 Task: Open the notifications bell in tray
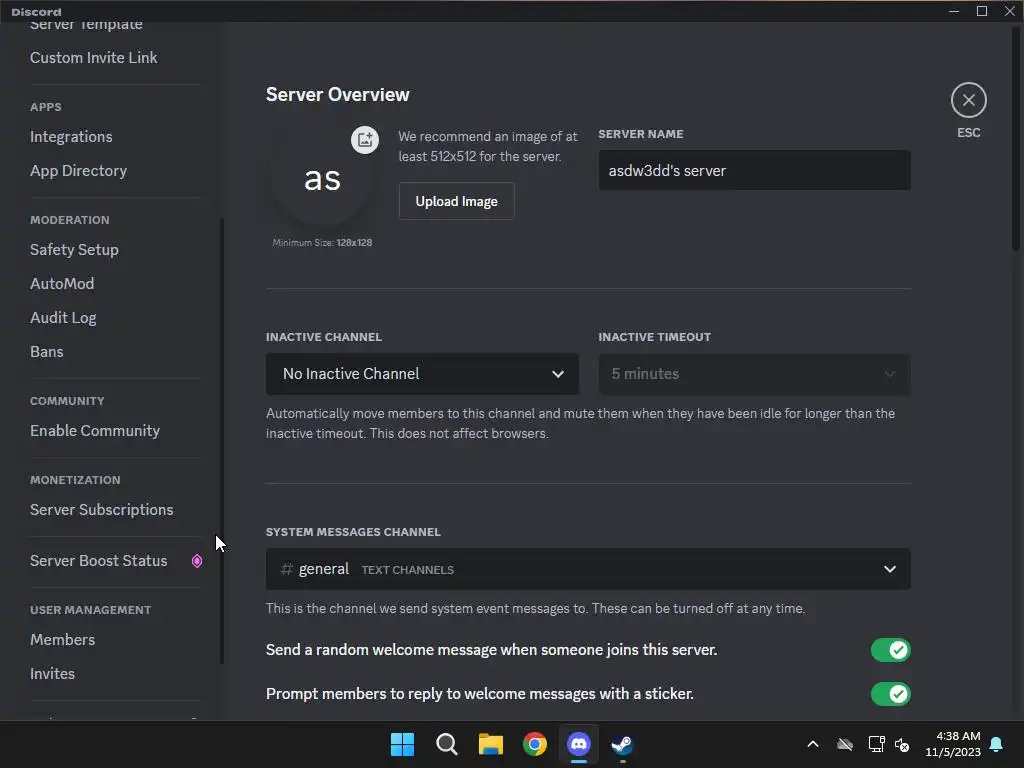pyautogui.click(x=997, y=744)
